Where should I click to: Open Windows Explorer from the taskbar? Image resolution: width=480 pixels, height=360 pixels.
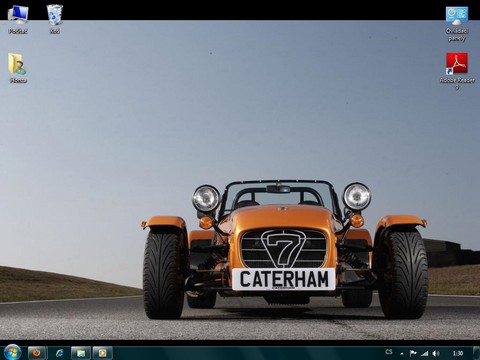click(x=81, y=353)
